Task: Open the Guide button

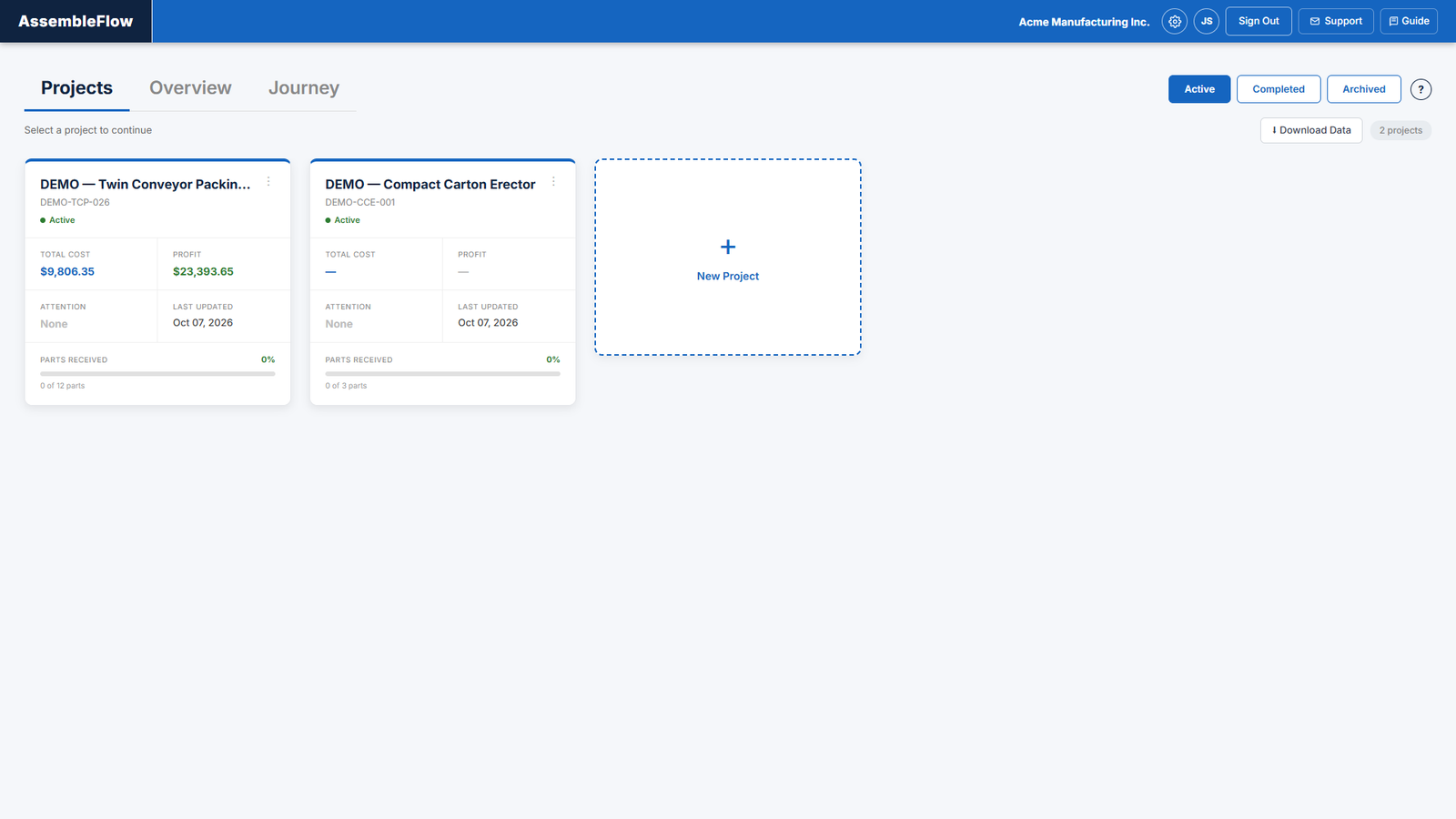Action: [1409, 21]
